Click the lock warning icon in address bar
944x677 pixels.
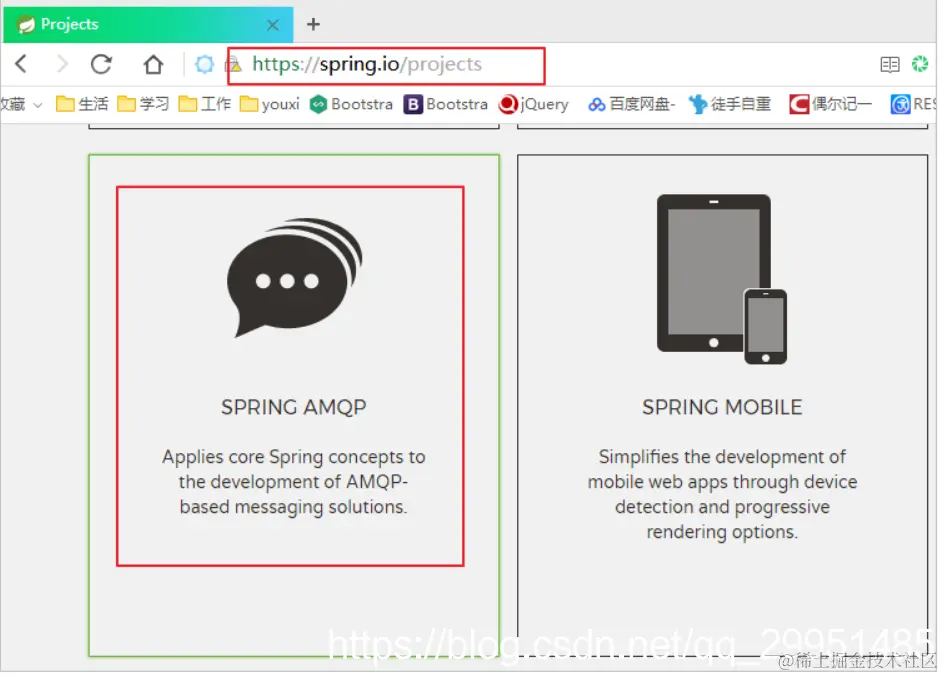[x=235, y=64]
